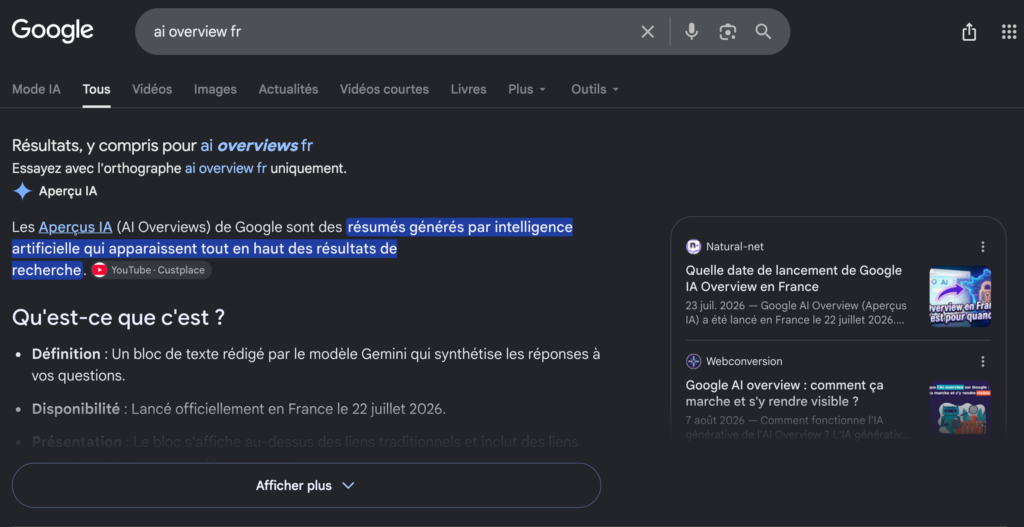Screen dimensions: 1024x527
Task: Open the Google apps grid icon
Action: pos(1009,31)
